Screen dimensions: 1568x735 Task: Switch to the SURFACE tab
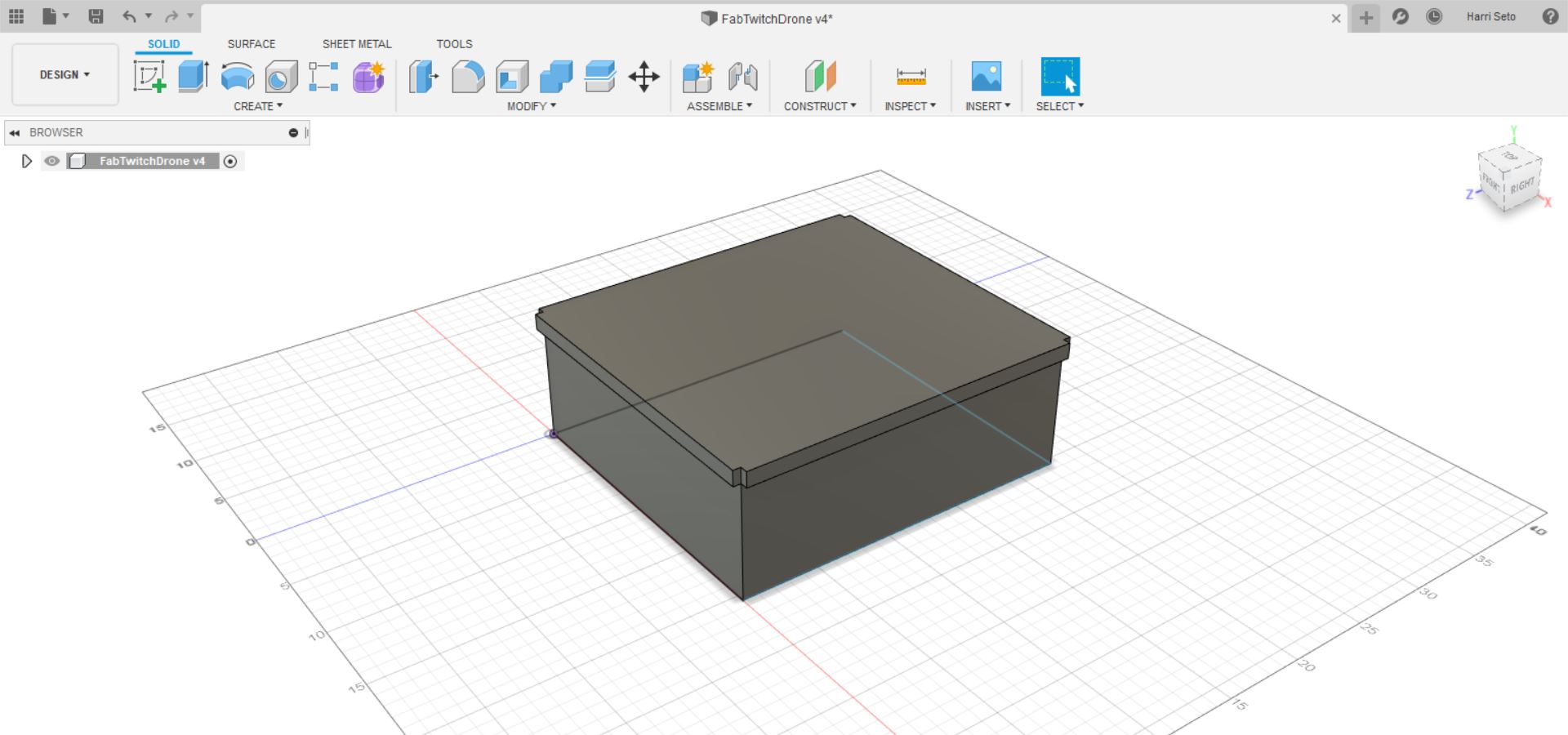pos(252,44)
